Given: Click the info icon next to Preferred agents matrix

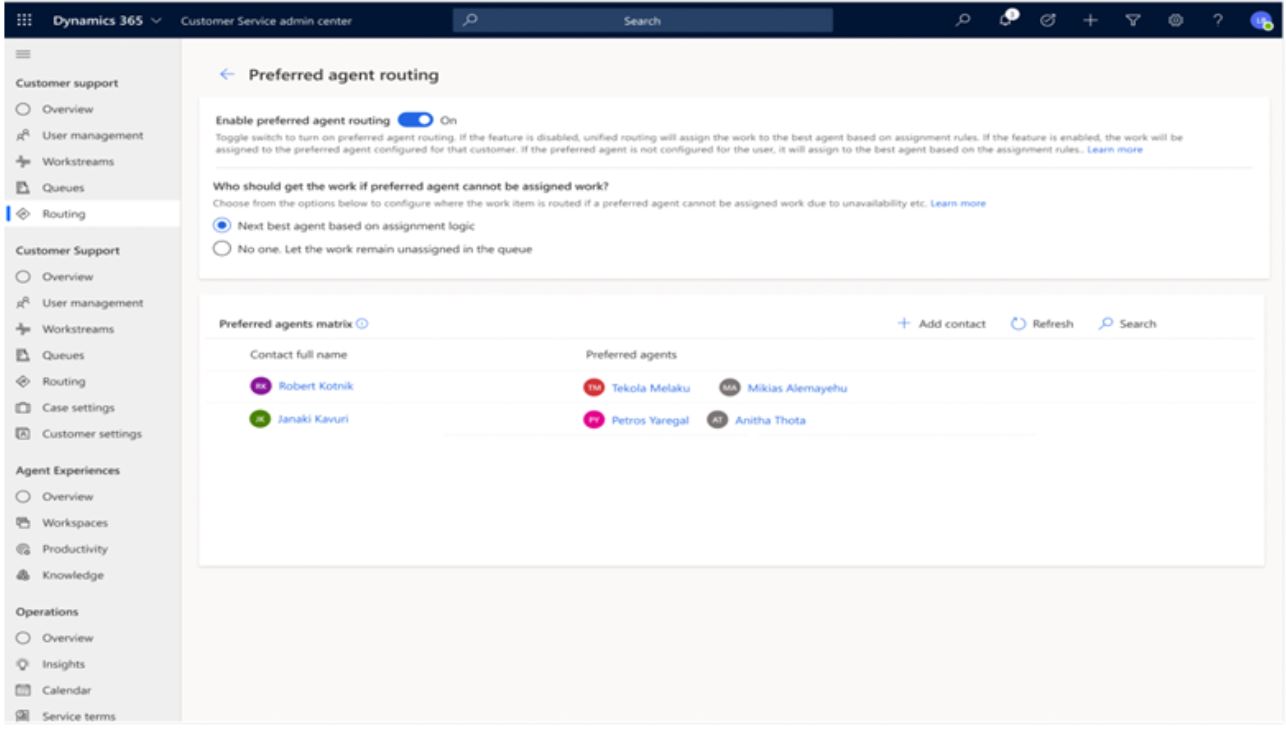Looking at the screenshot, I should tap(362, 324).
